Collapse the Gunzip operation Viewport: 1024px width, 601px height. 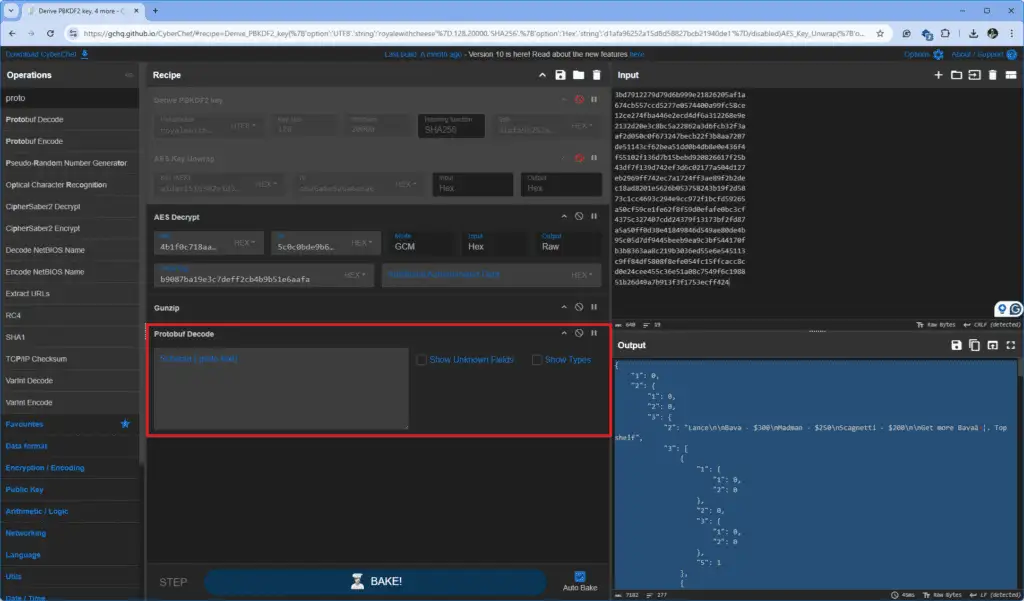564,307
